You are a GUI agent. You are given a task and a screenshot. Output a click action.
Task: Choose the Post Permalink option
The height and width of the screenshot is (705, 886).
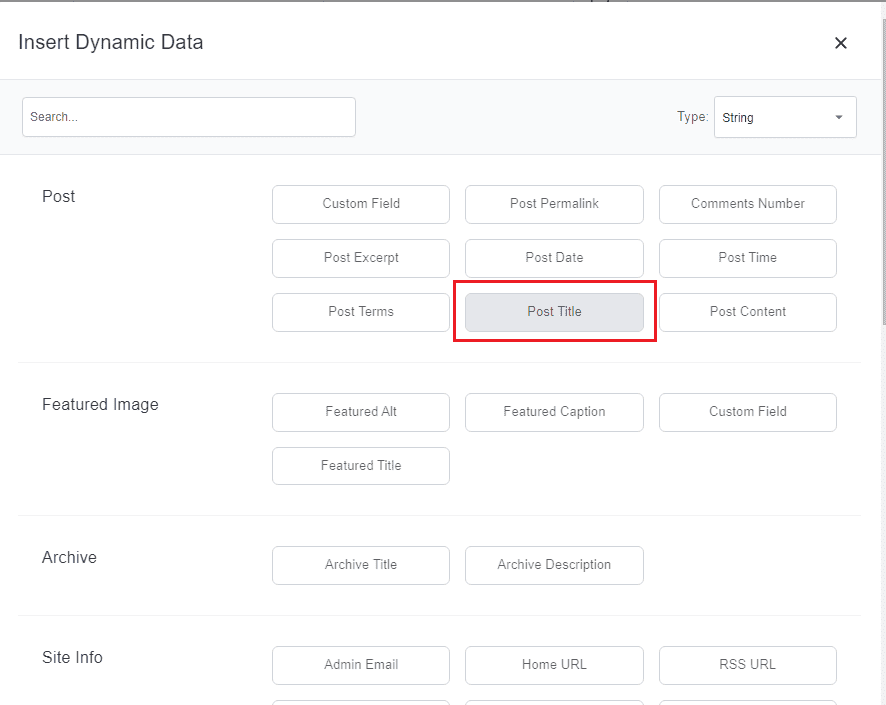coord(554,204)
